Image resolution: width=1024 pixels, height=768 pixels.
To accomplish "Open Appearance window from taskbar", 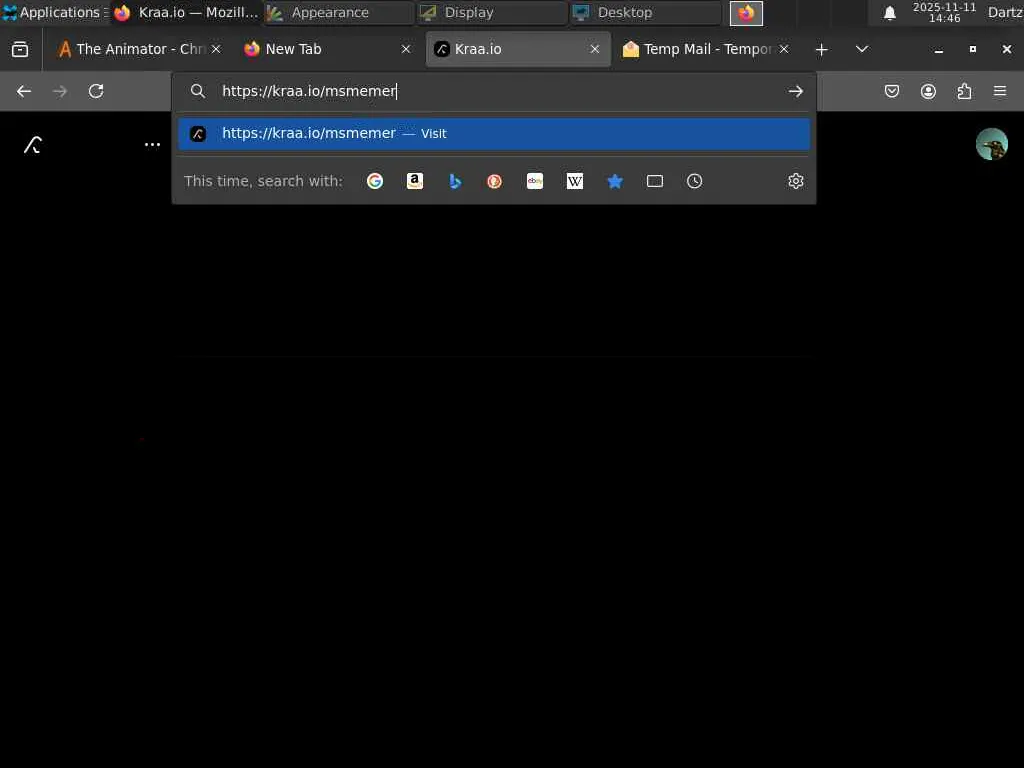I will 338,12.
